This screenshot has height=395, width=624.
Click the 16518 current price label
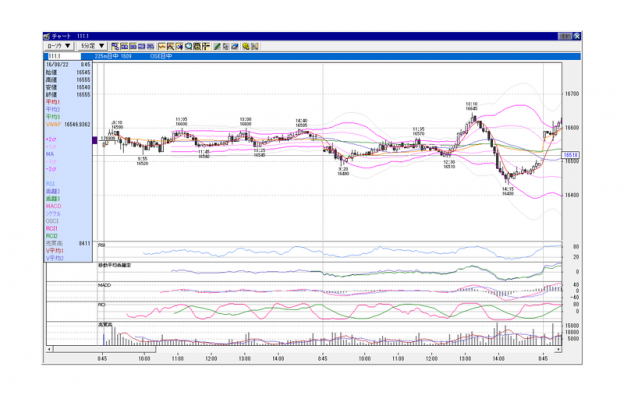(570, 155)
